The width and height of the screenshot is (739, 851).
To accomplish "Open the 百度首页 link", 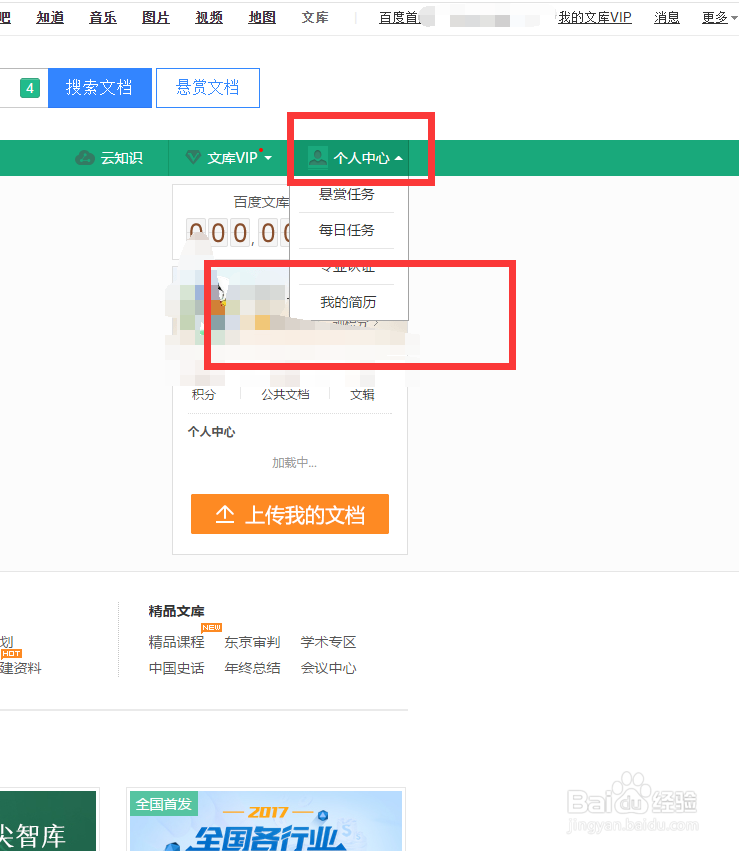I will pos(401,17).
